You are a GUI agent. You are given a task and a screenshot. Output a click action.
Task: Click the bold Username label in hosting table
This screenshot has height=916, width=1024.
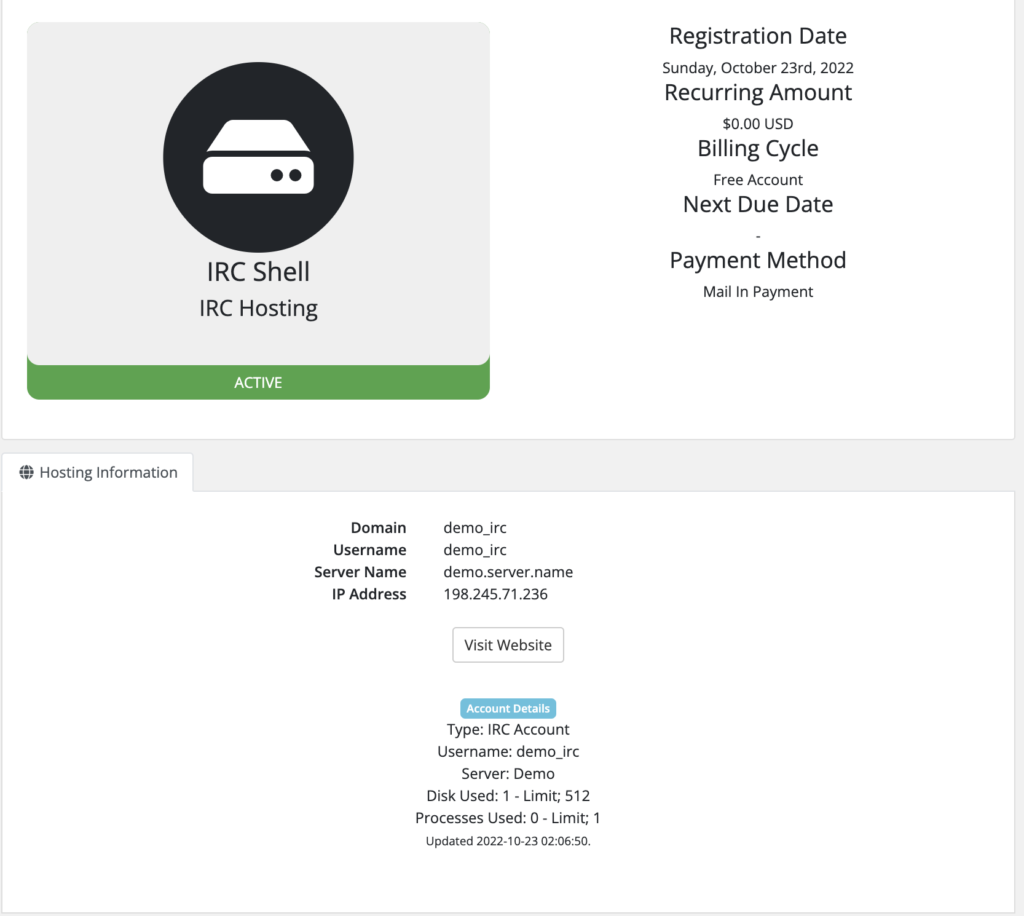pyautogui.click(x=370, y=550)
